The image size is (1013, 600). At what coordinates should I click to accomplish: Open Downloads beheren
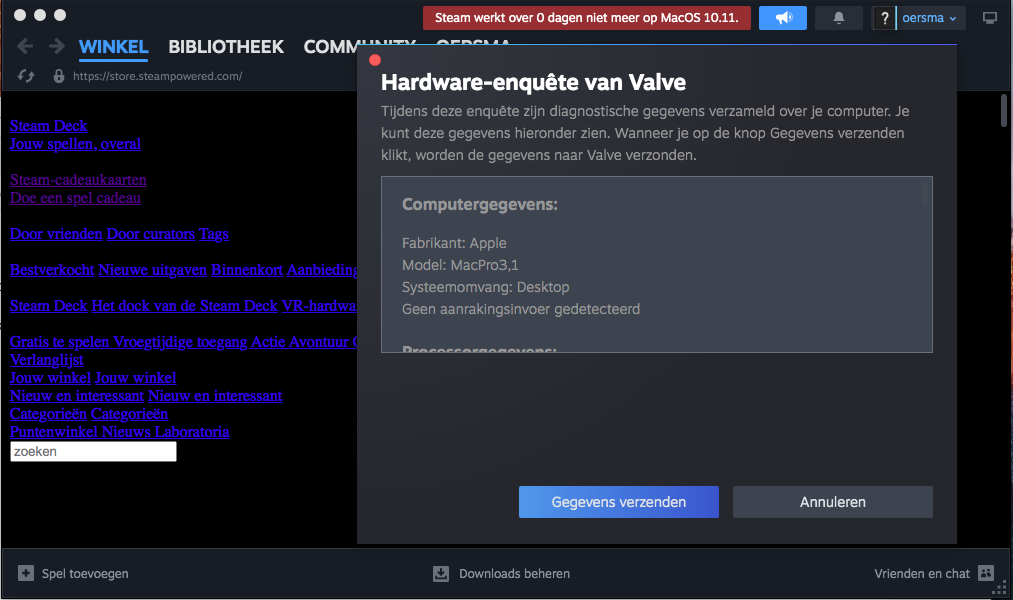(514, 574)
